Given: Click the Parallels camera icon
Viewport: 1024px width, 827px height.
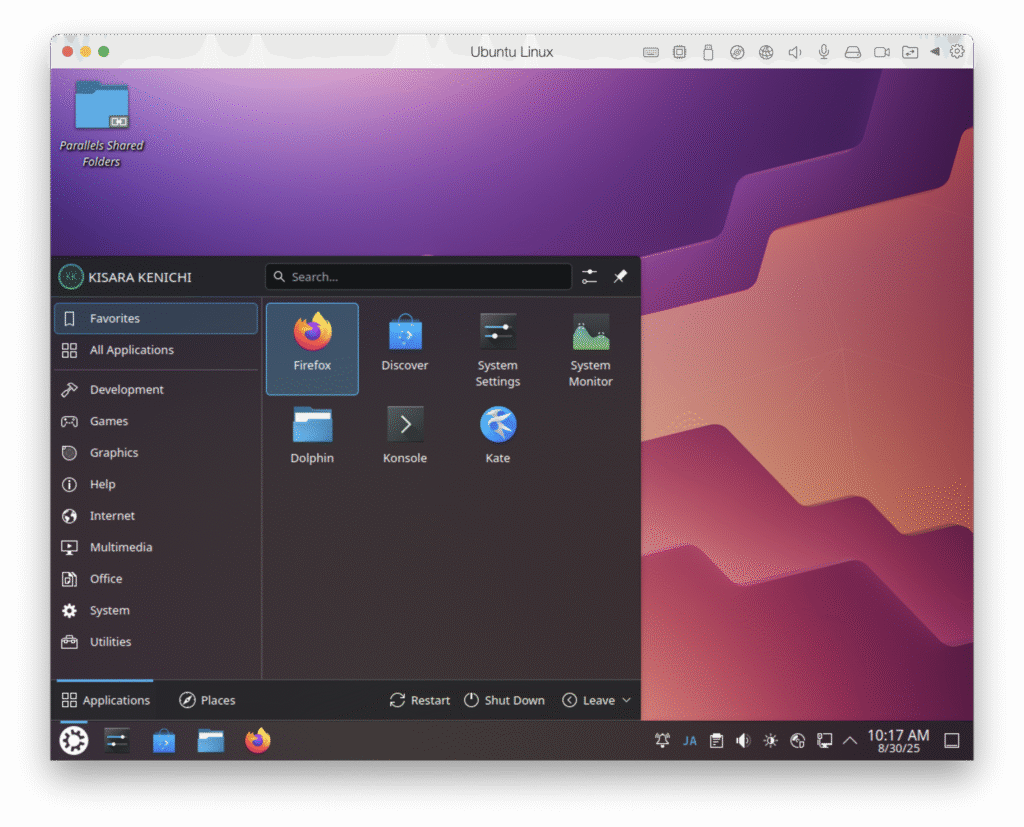Looking at the screenshot, I should pos(882,52).
